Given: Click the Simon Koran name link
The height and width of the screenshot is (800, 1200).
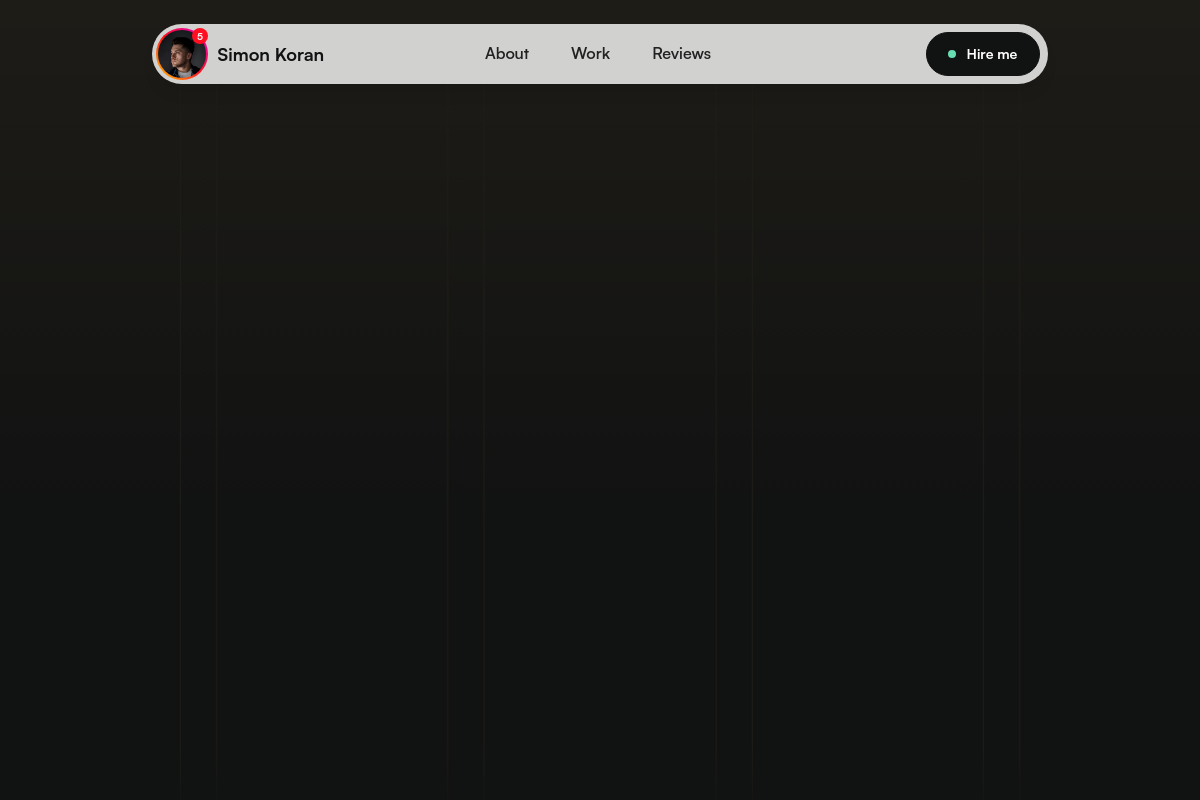Looking at the screenshot, I should pos(270,55).
